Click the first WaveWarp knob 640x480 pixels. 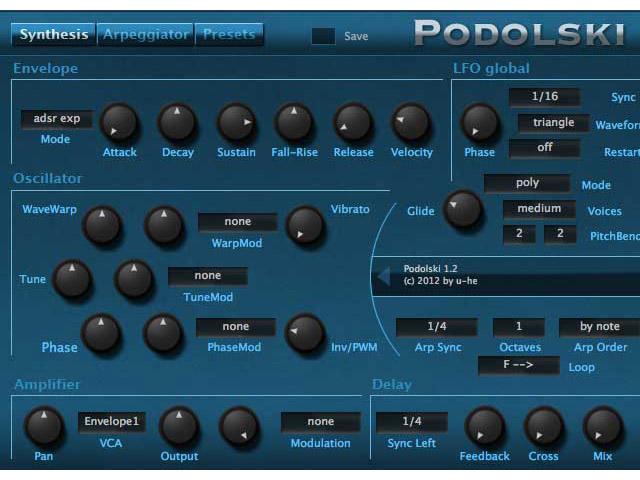102,225
